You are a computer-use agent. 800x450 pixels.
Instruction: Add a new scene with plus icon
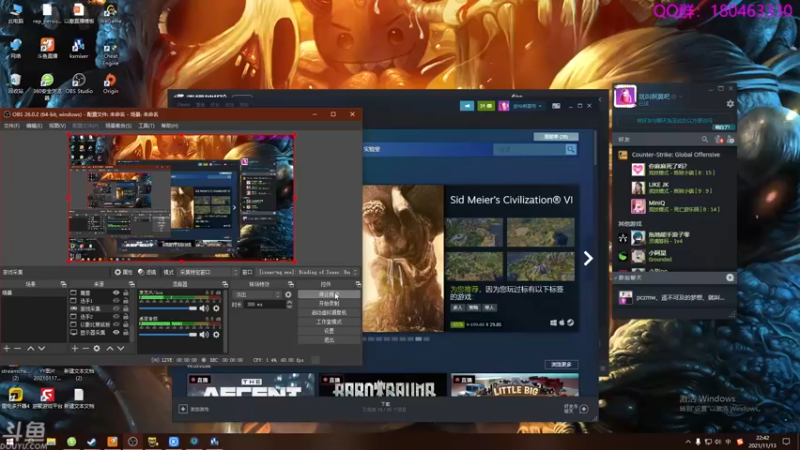tap(7, 348)
